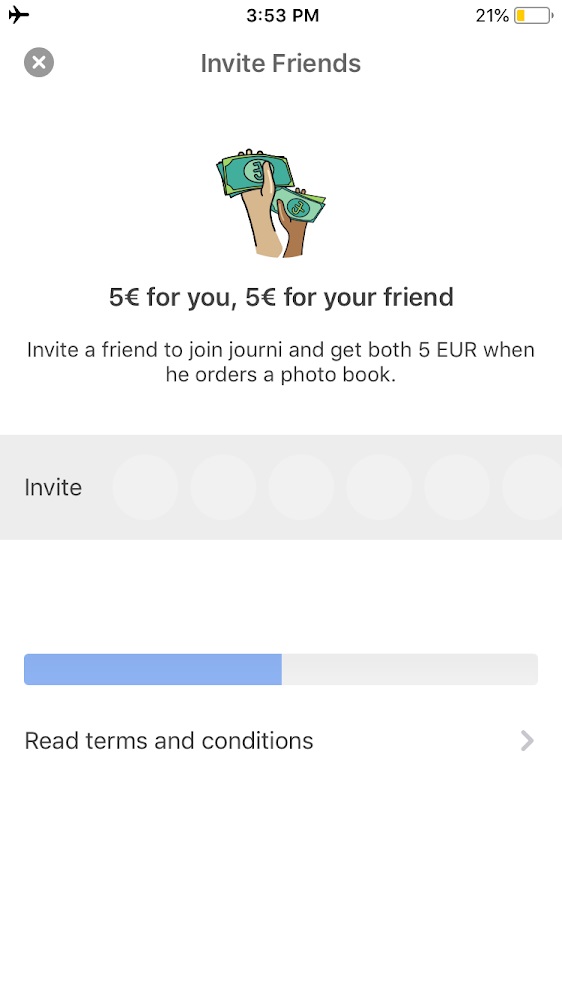This screenshot has height=1000, width=562.
Task: Open Read terms and conditions
Action: point(281,740)
